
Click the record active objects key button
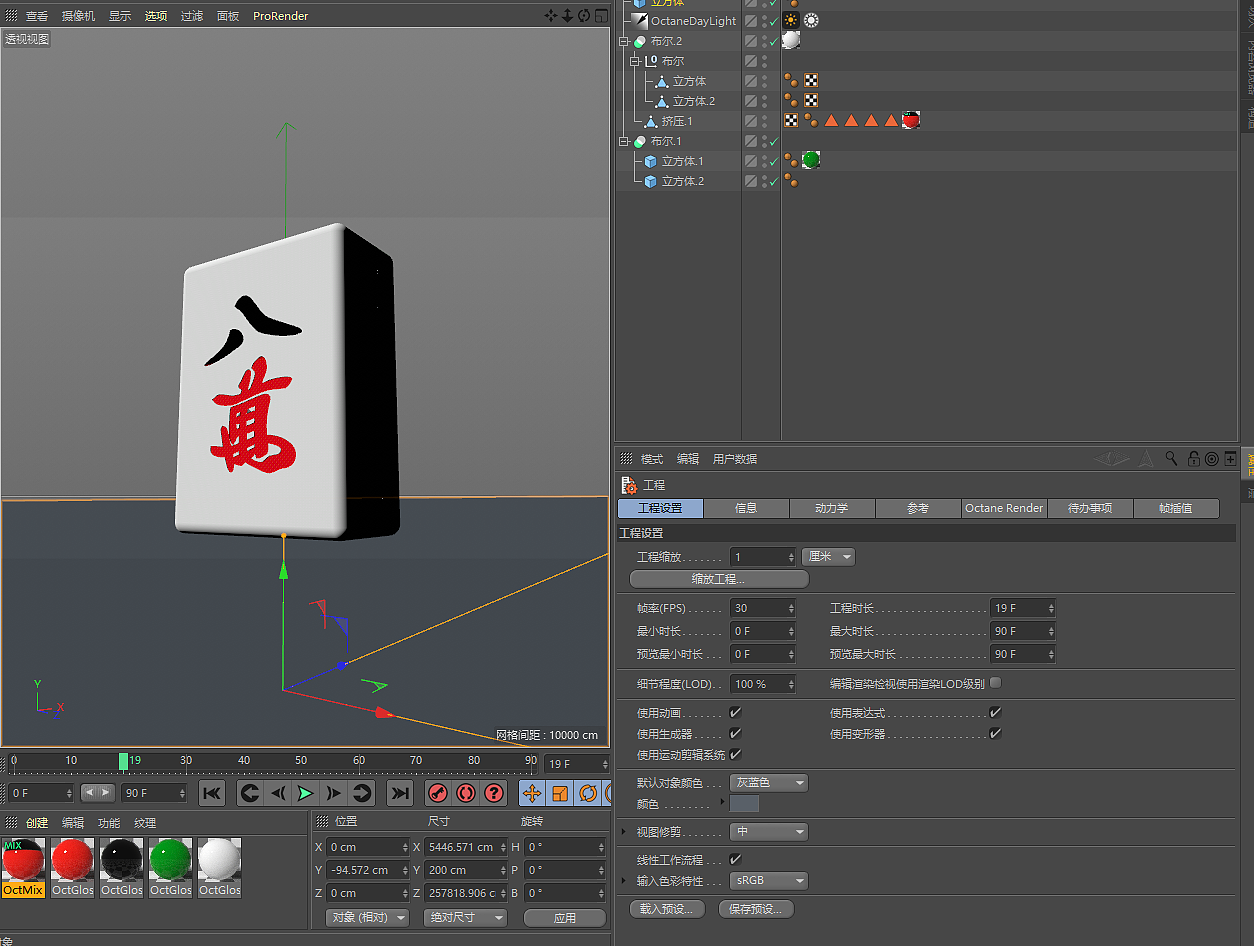pos(438,793)
